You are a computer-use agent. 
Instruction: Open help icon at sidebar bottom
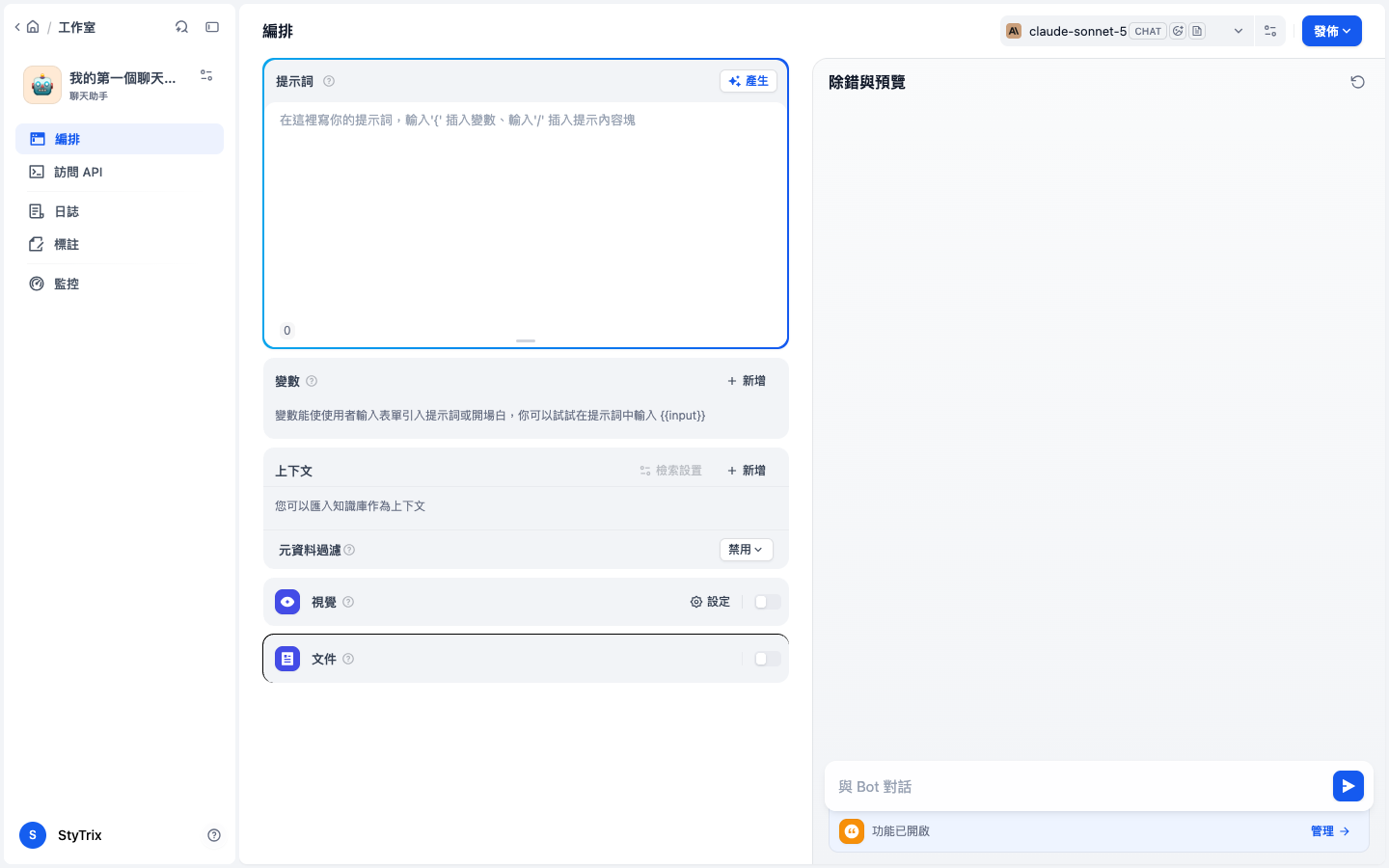(214, 835)
